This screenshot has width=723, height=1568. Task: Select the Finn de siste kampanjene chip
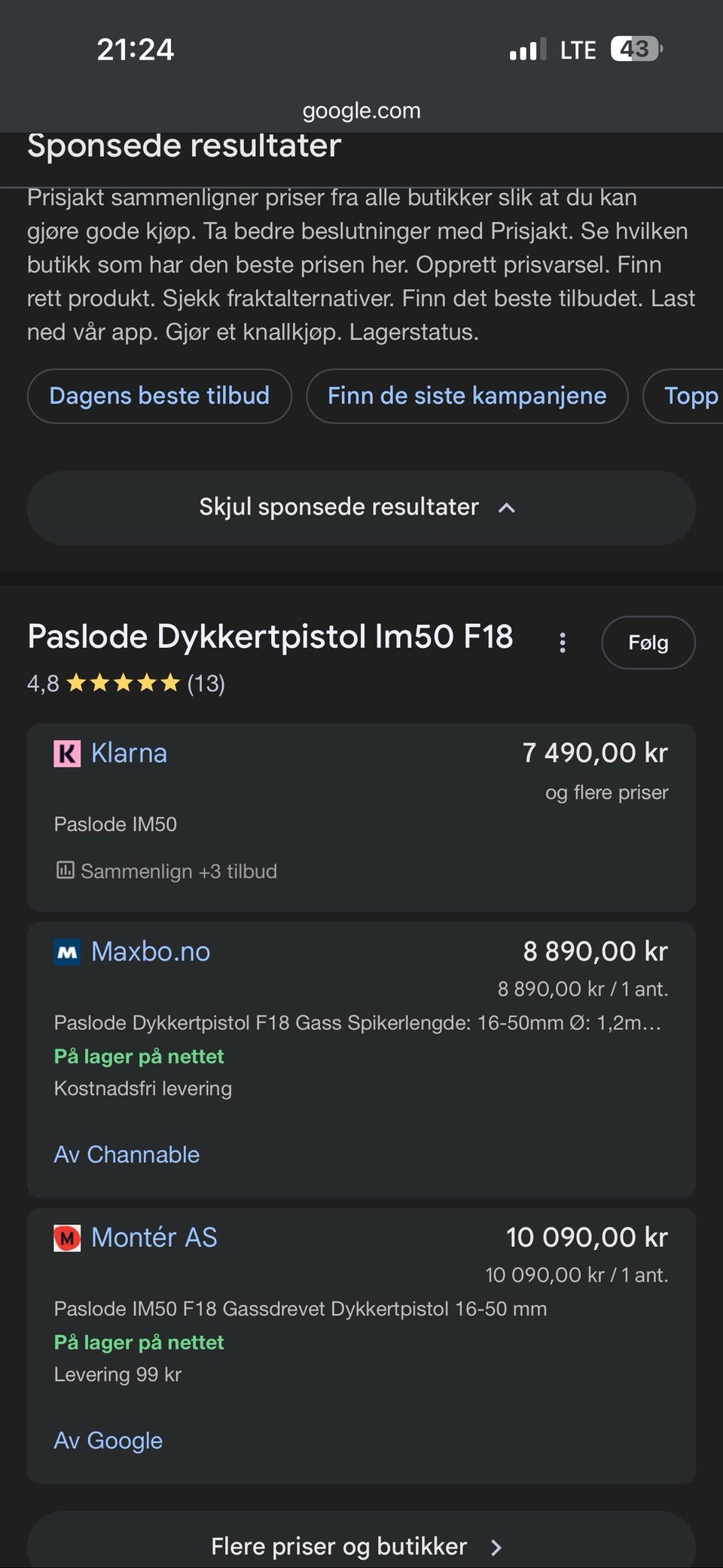(467, 396)
